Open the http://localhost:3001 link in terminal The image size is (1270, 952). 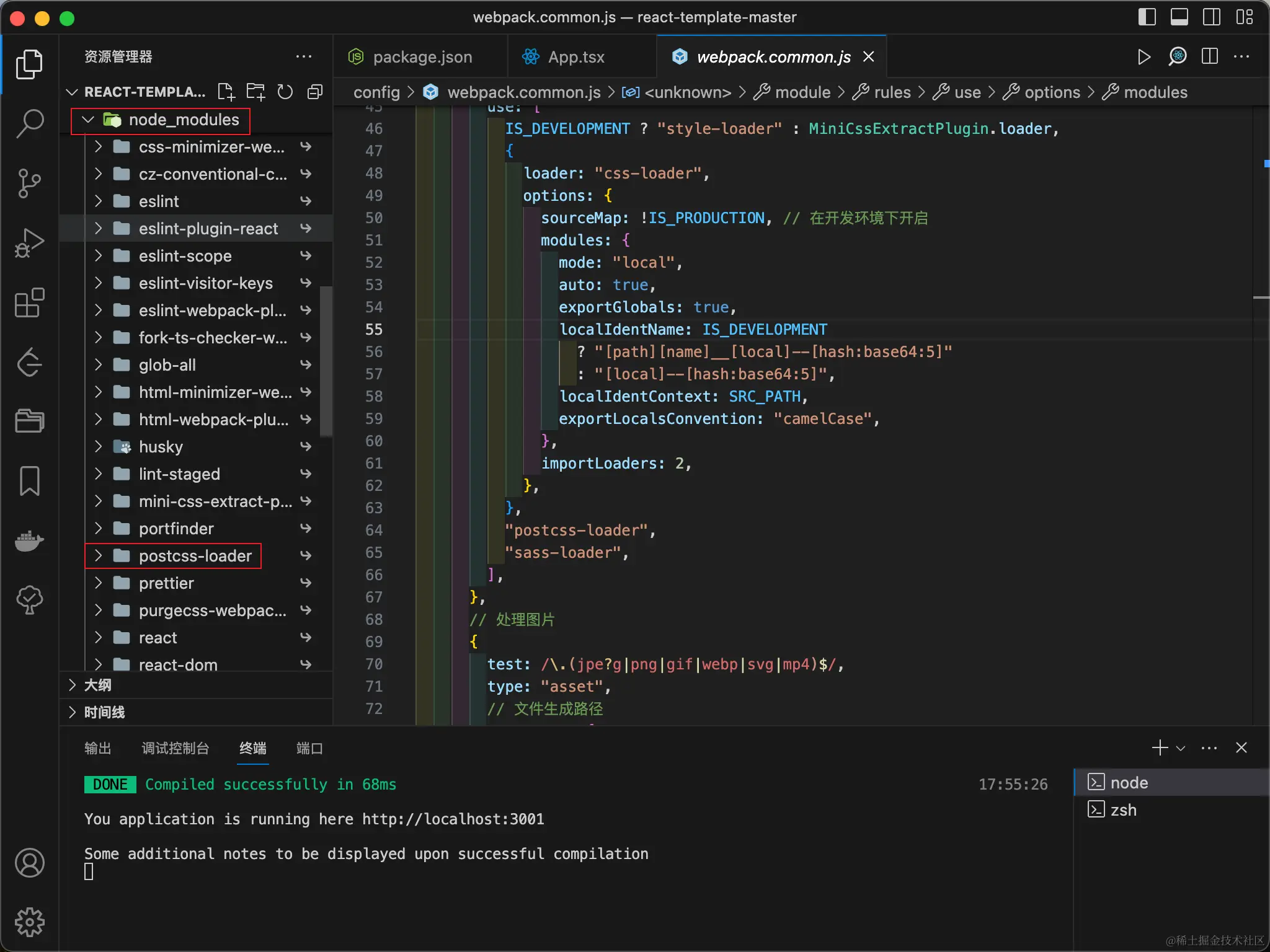click(453, 819)
